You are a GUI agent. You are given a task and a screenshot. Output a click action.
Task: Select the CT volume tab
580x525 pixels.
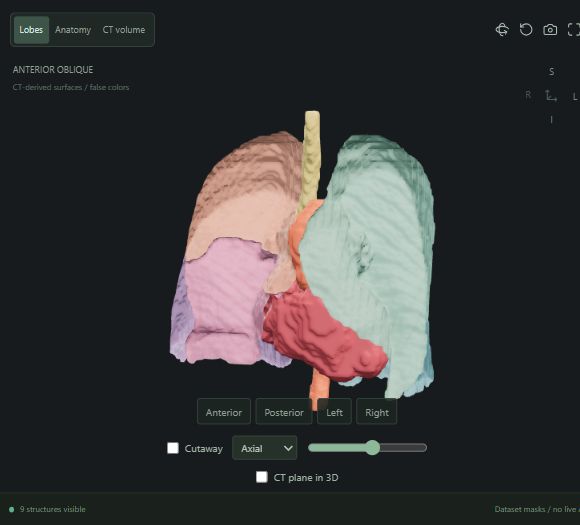tap(124, 30)
